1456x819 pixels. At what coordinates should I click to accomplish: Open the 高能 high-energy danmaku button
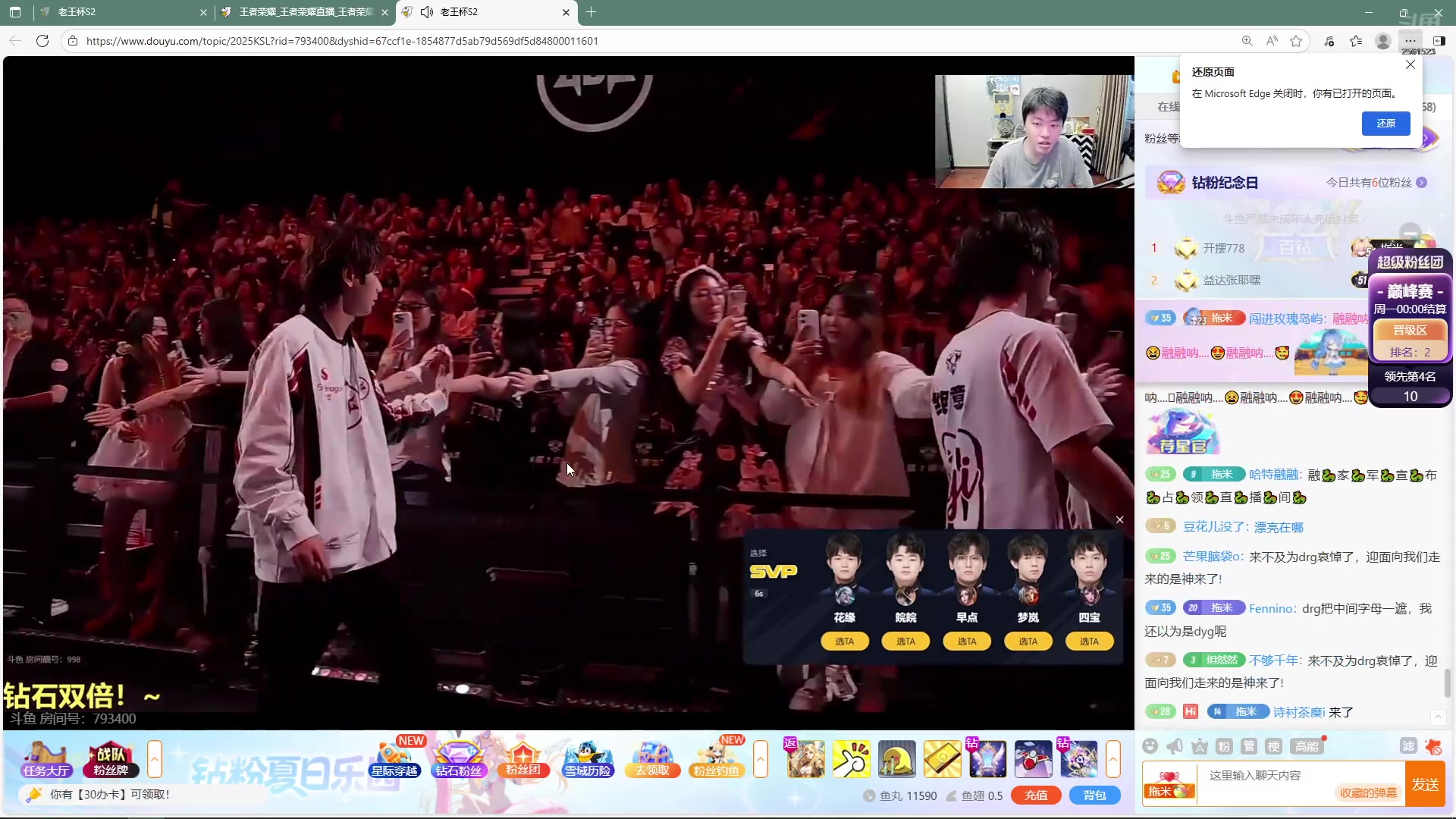[1307, 746]
